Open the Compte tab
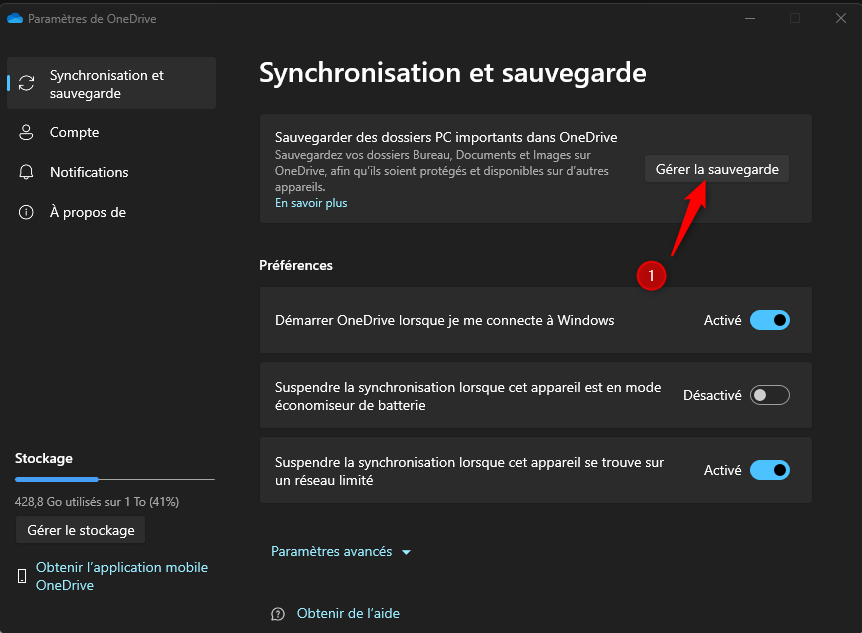Screen dimensions: 862x633 click(74, 133)
